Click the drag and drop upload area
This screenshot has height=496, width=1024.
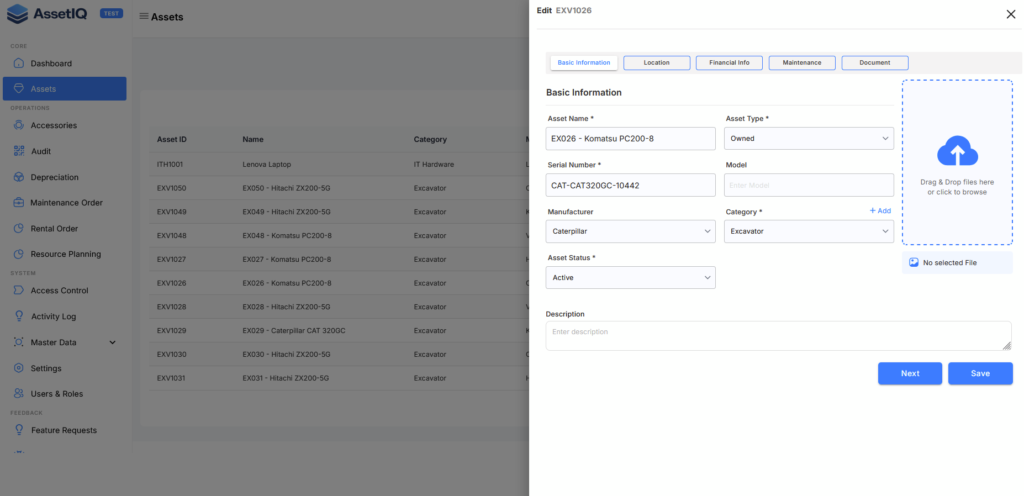957,163
